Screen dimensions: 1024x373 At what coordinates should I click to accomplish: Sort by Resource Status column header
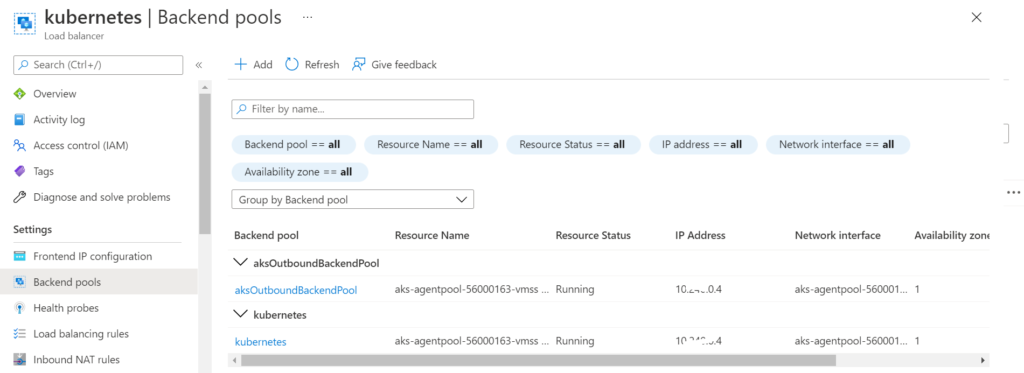click(593, 235)
